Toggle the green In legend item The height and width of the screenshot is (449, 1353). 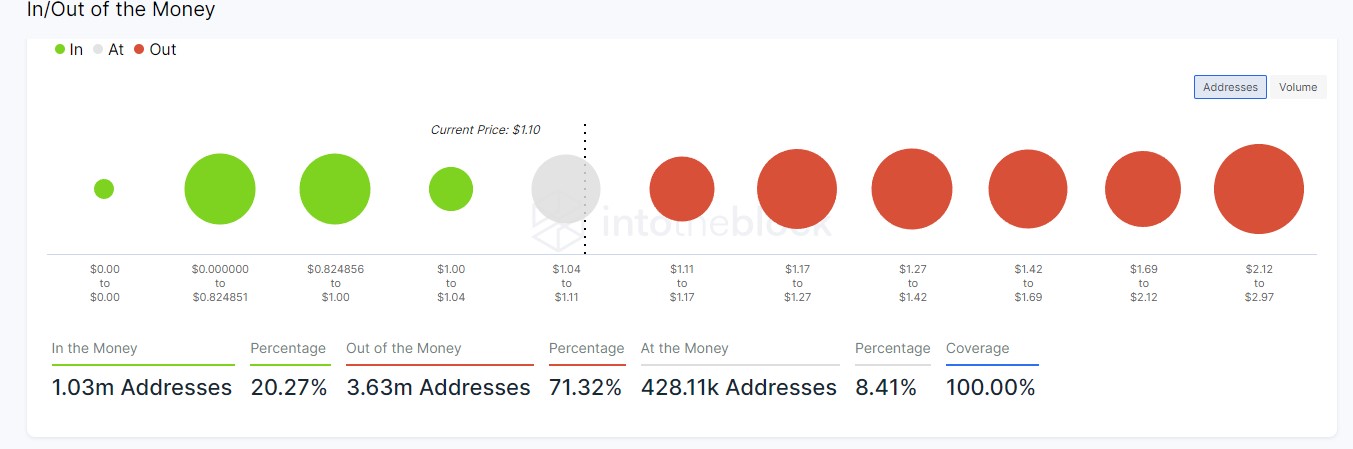69,49
